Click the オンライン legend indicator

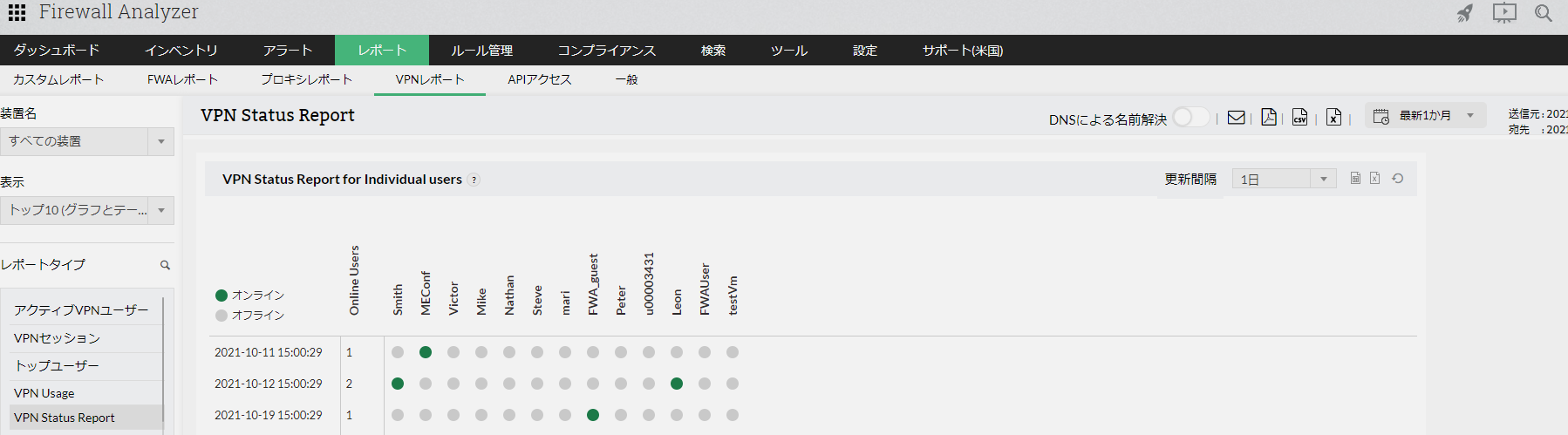tap(222, 296)
